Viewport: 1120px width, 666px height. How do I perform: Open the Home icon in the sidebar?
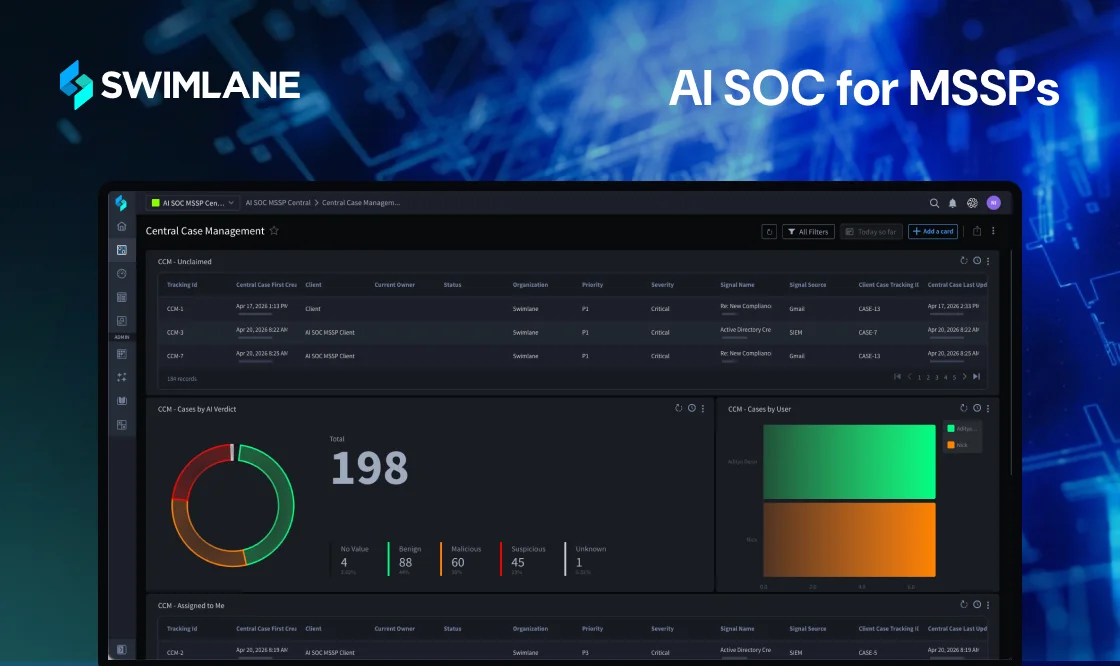pos(121,227)
